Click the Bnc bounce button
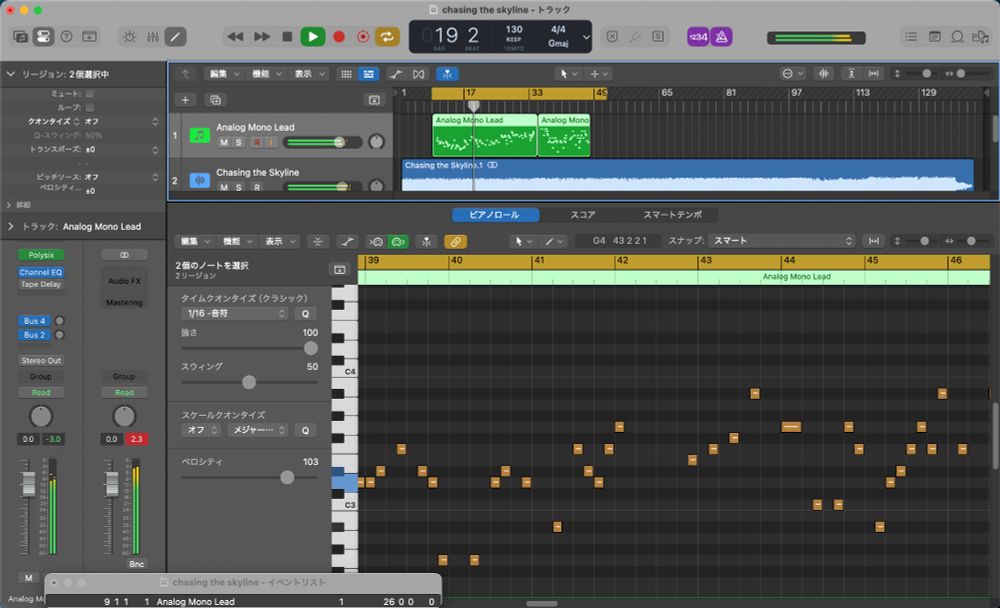This screenshot has width=1000, height=608. [136, 564]
